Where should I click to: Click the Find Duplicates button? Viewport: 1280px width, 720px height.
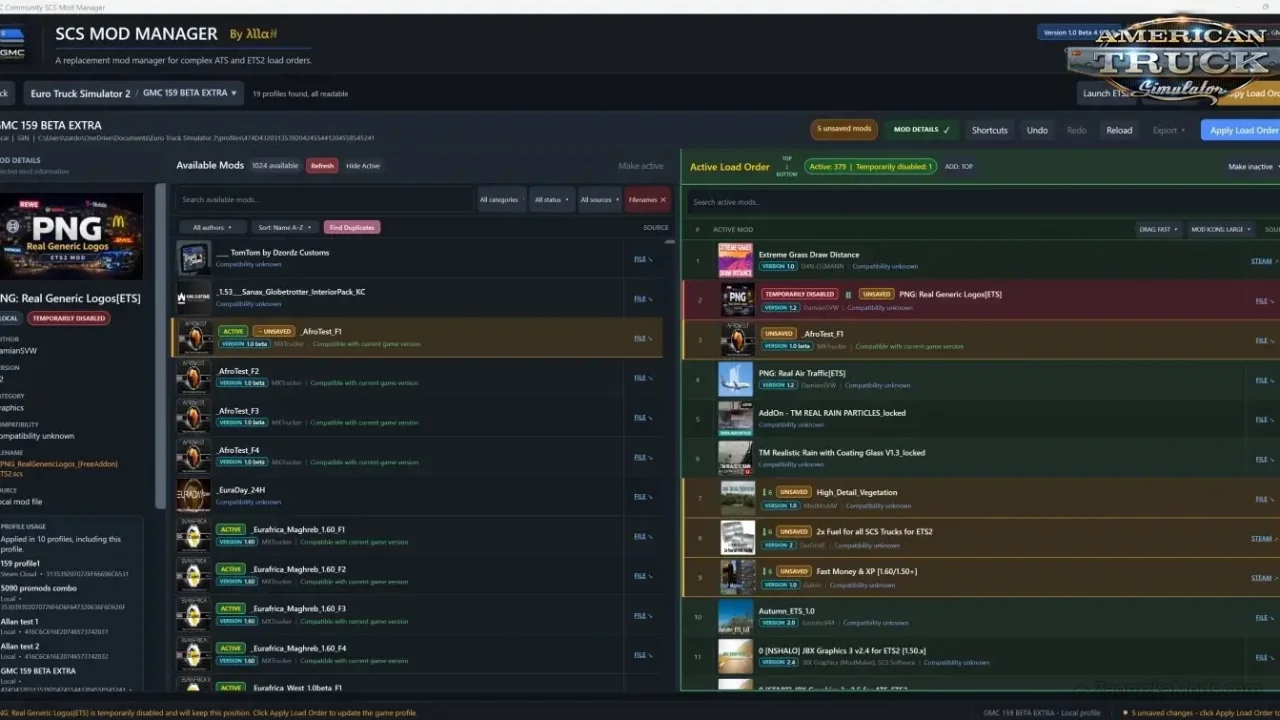click(x=352, y=228)
